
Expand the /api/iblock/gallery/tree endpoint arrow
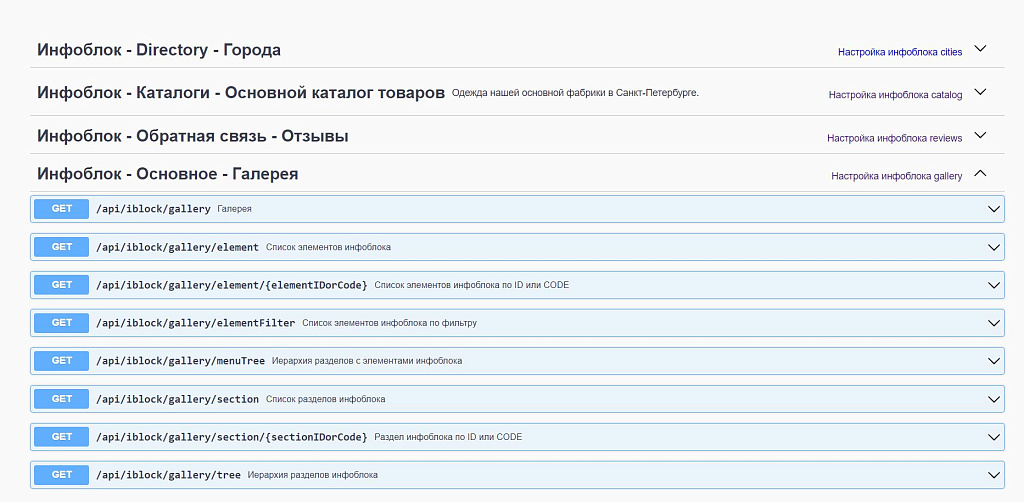tap(994, 475)
